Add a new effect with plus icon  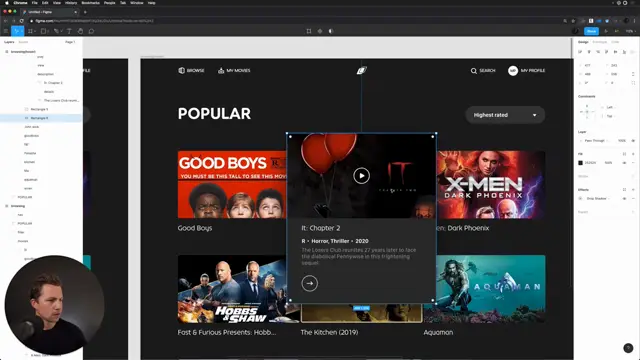pos(633,190)
